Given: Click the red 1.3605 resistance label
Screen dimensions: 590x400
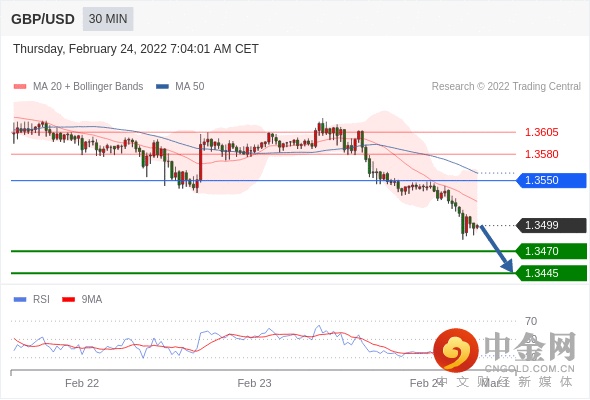Looking at the screenshot, I should (x=541, y=132).
